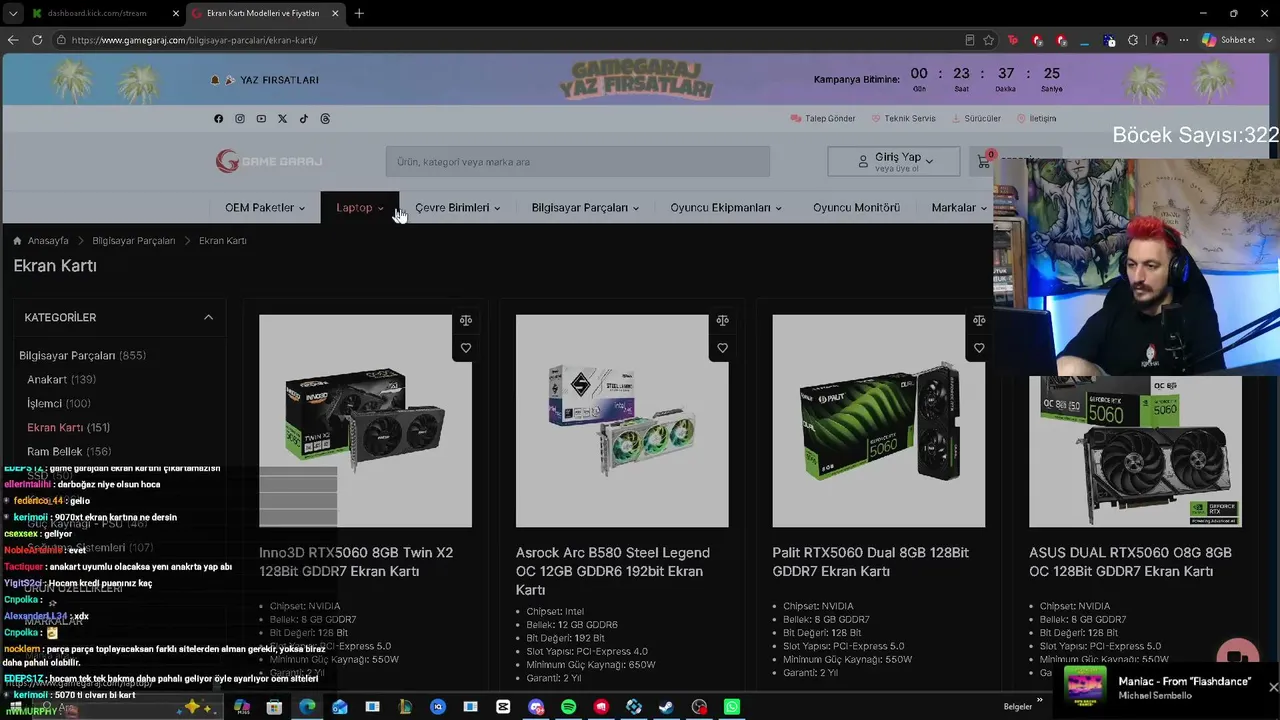This screenshot has height=720, width=1280.
Task: Expand the Laptop menu
Action: [x=360, y=208]
